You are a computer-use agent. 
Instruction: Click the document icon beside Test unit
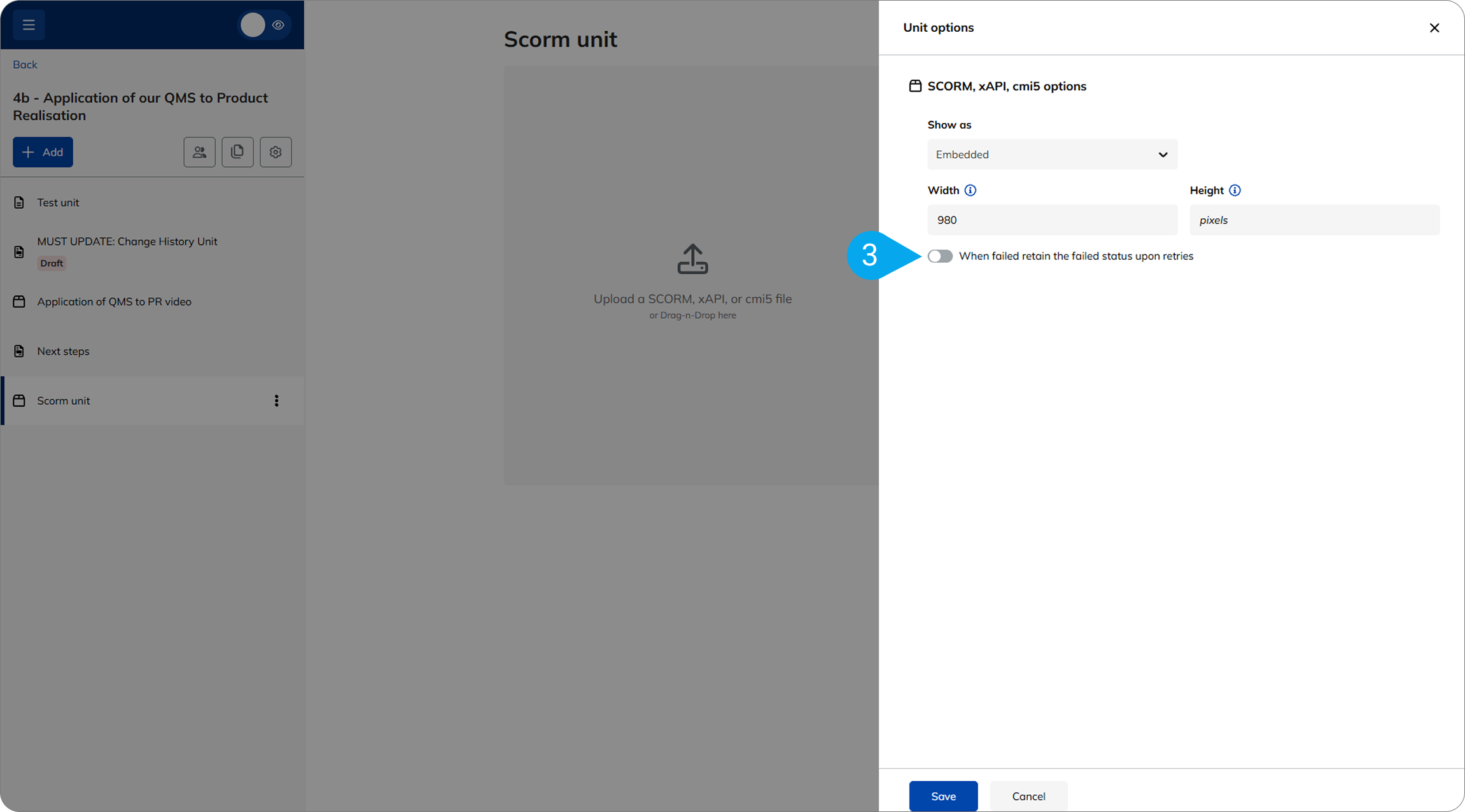19,202
